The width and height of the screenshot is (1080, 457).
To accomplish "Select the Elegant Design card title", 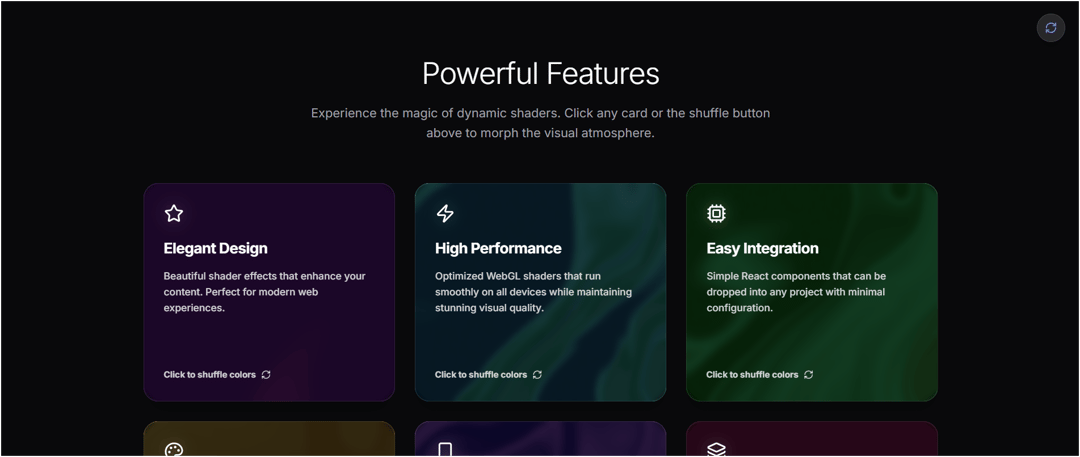I will [216, 248].
